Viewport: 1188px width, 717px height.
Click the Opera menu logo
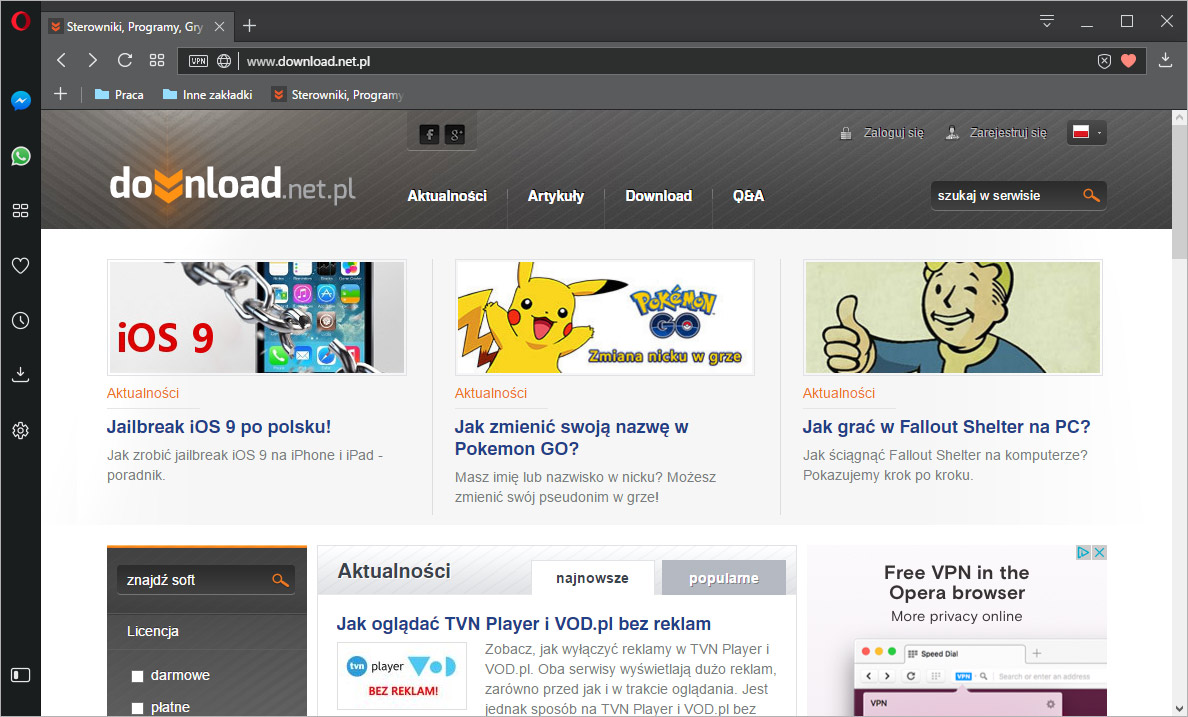point(20,21)
